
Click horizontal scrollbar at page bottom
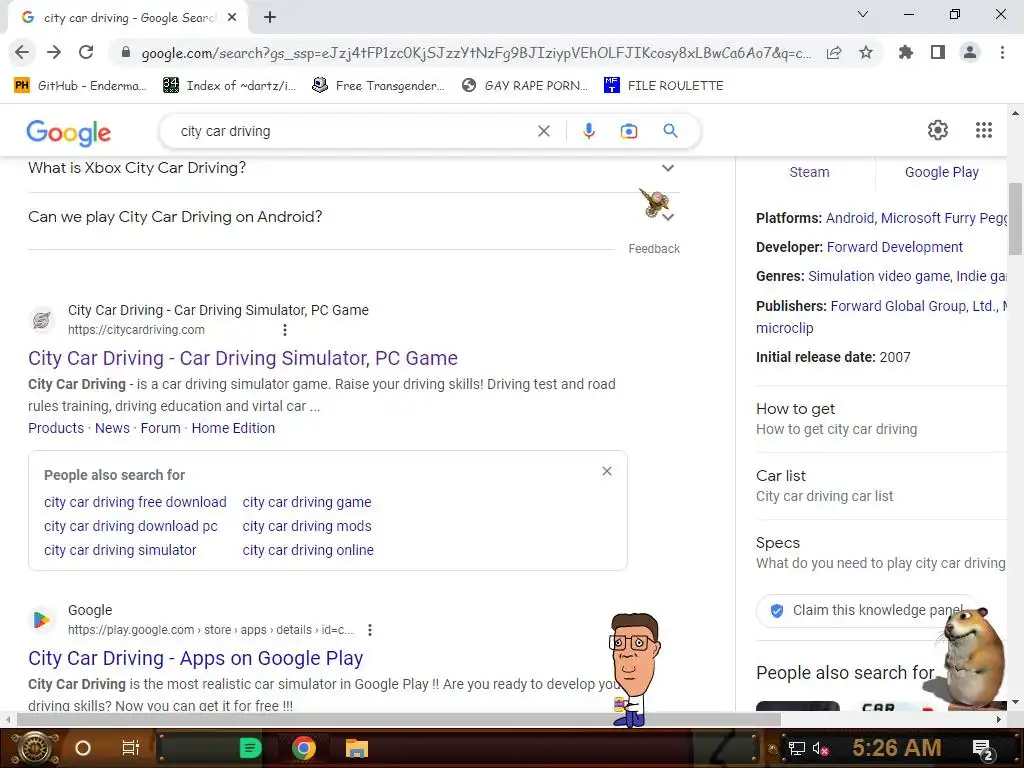click(x=399, y=720)
